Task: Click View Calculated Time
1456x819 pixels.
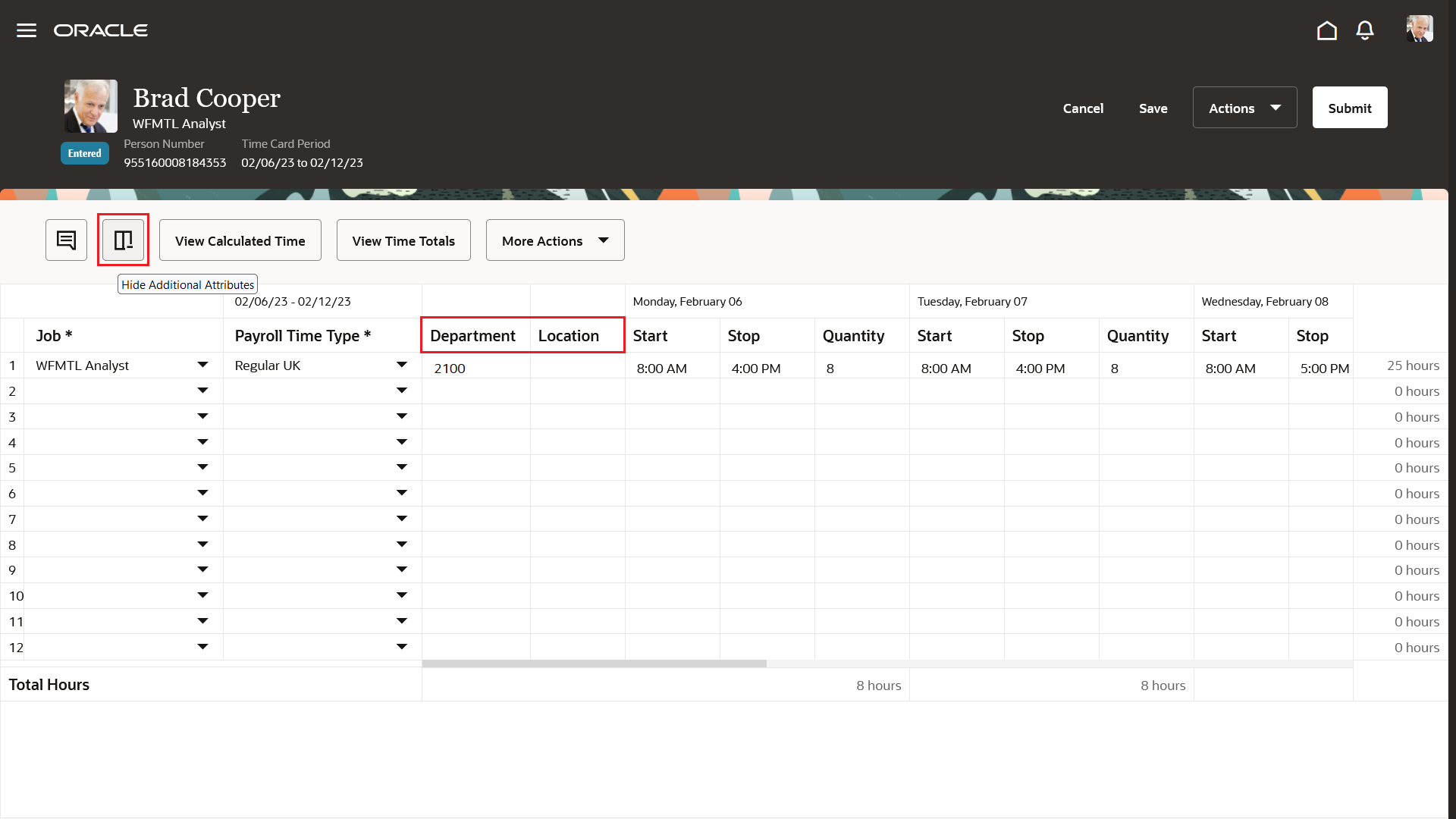Action: coord(240,240)
